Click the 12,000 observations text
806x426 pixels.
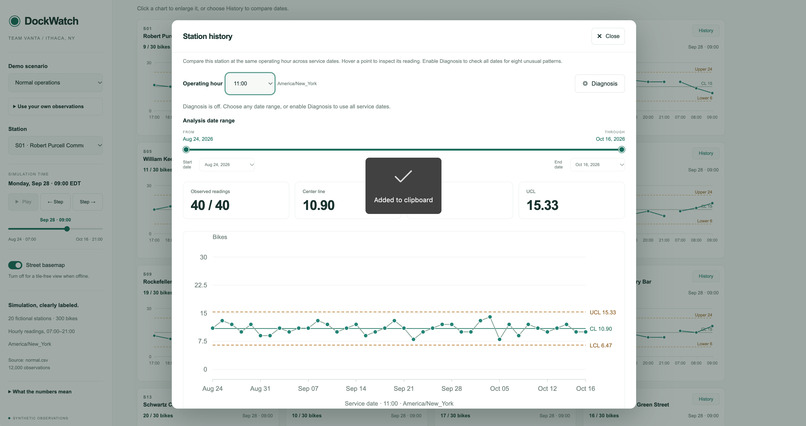29,368
